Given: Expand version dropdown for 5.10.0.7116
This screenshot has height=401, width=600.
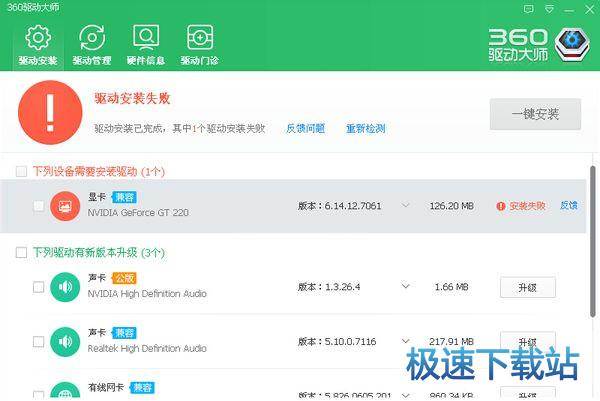Looking at the screenshot, I should (405, 341).
